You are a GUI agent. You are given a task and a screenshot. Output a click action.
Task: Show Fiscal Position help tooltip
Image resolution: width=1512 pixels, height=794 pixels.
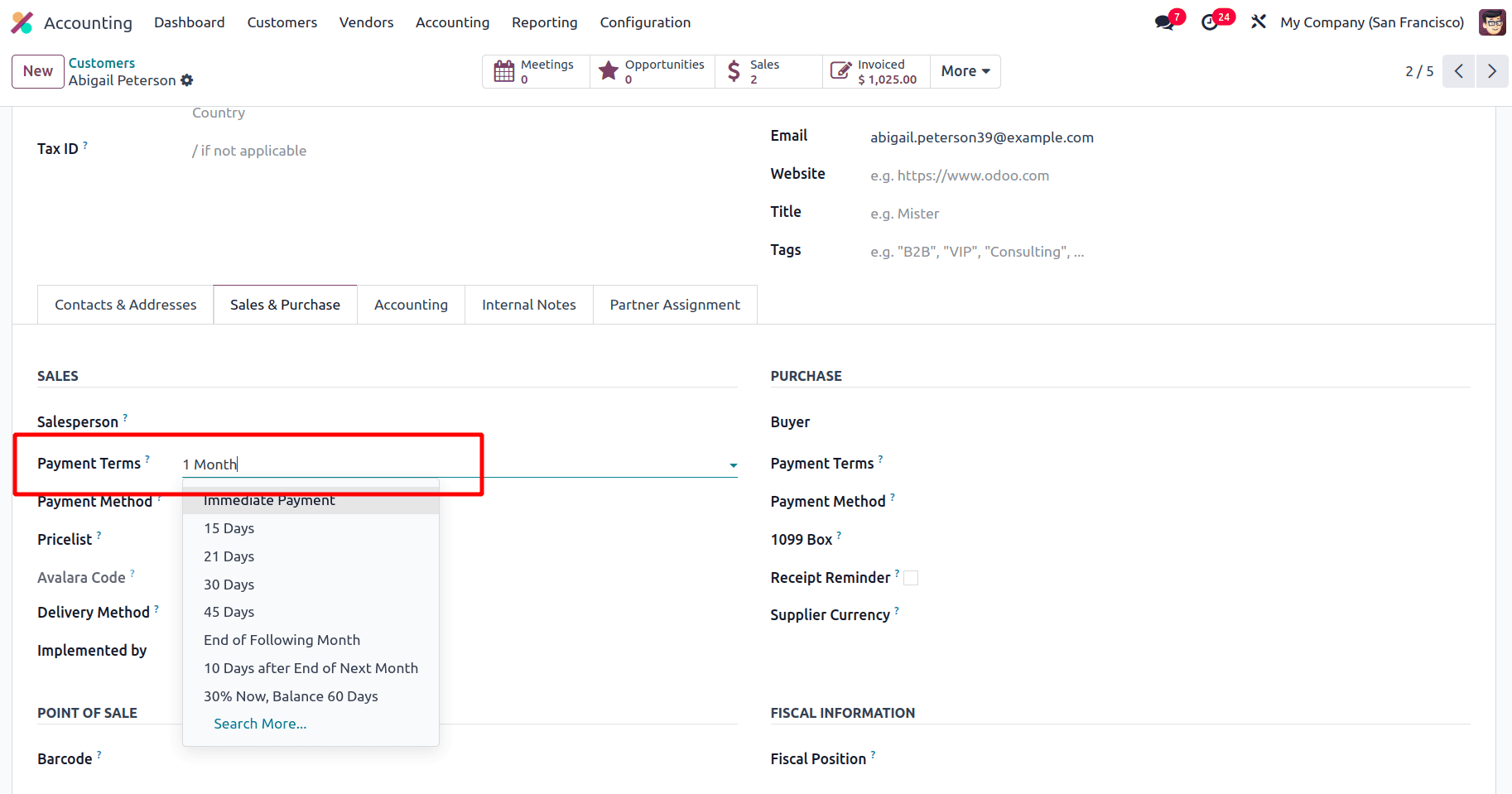tap(873, 754)
